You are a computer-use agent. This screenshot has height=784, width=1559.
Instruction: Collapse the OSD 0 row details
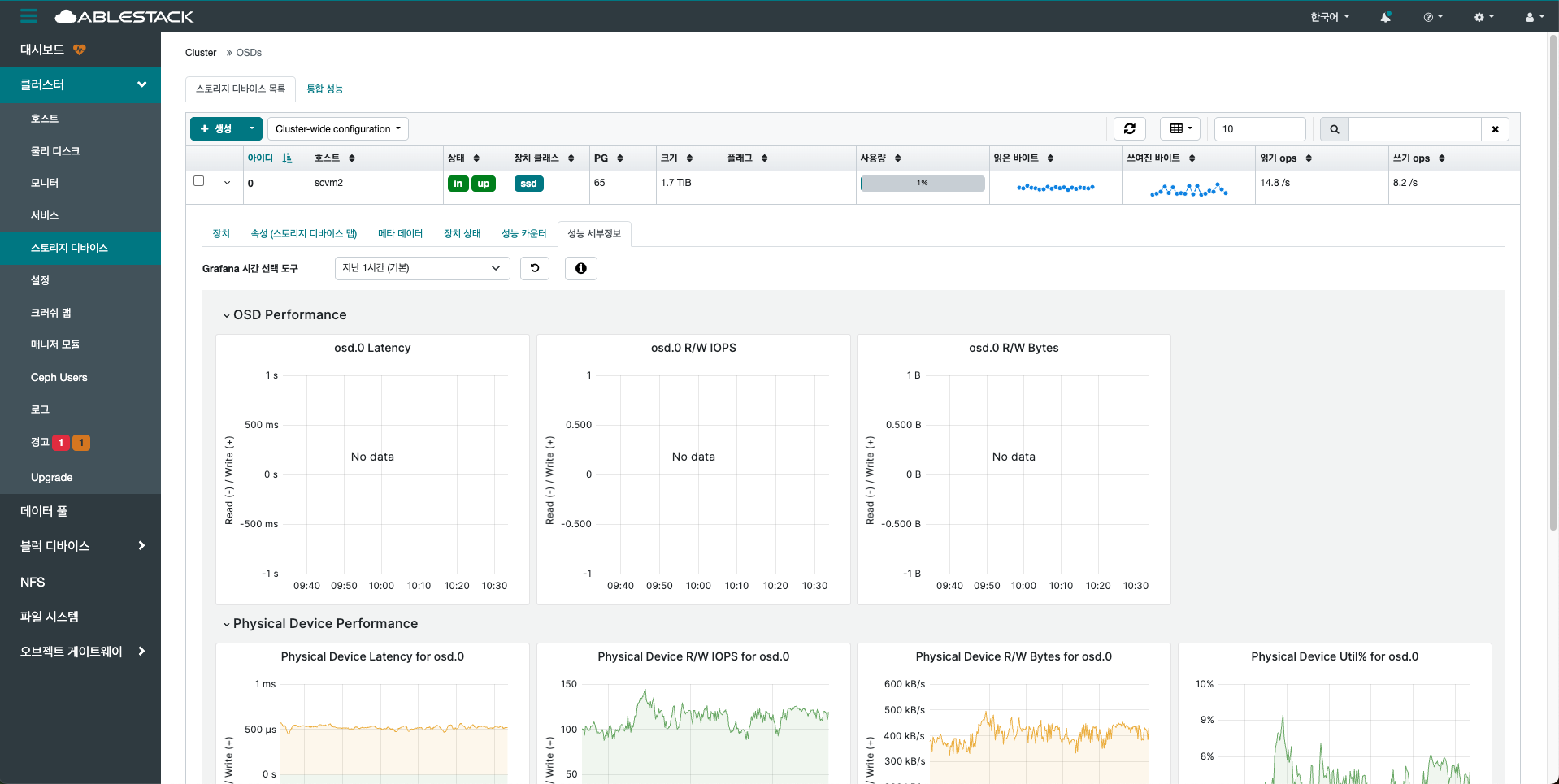(227, 183)
